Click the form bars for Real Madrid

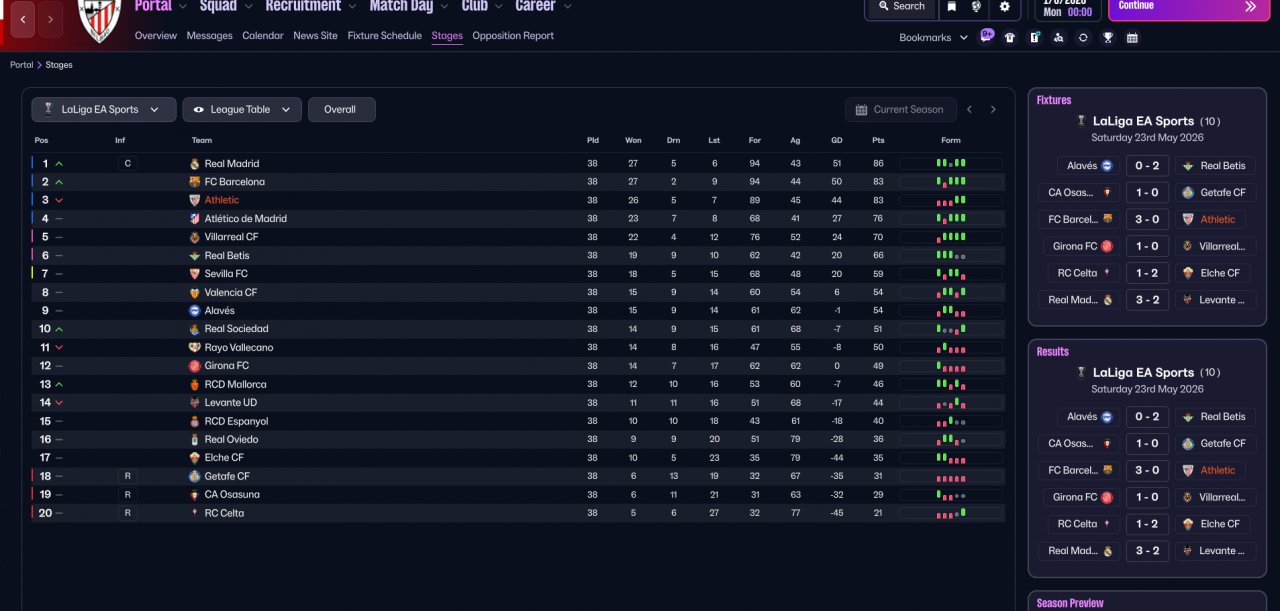(x=951, y=163)
